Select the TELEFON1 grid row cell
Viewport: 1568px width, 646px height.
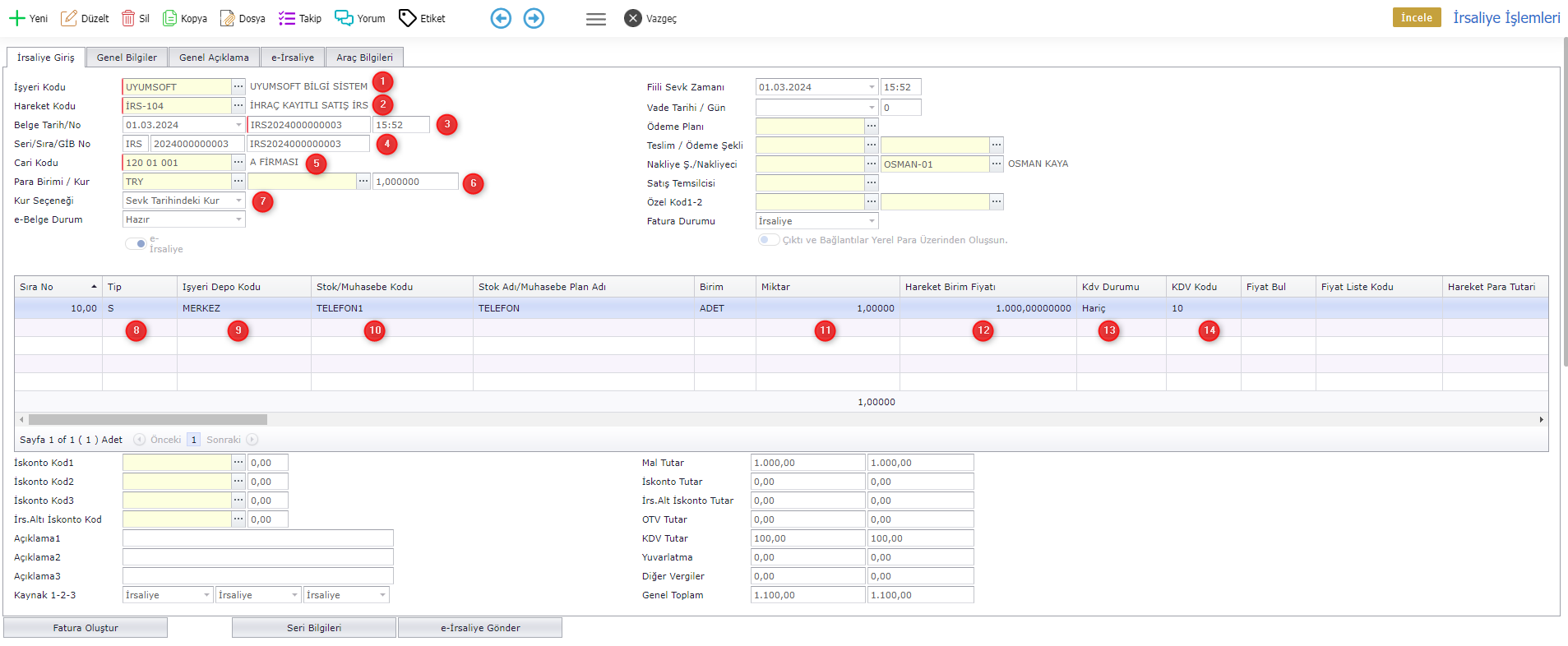(x=391, y=308)
